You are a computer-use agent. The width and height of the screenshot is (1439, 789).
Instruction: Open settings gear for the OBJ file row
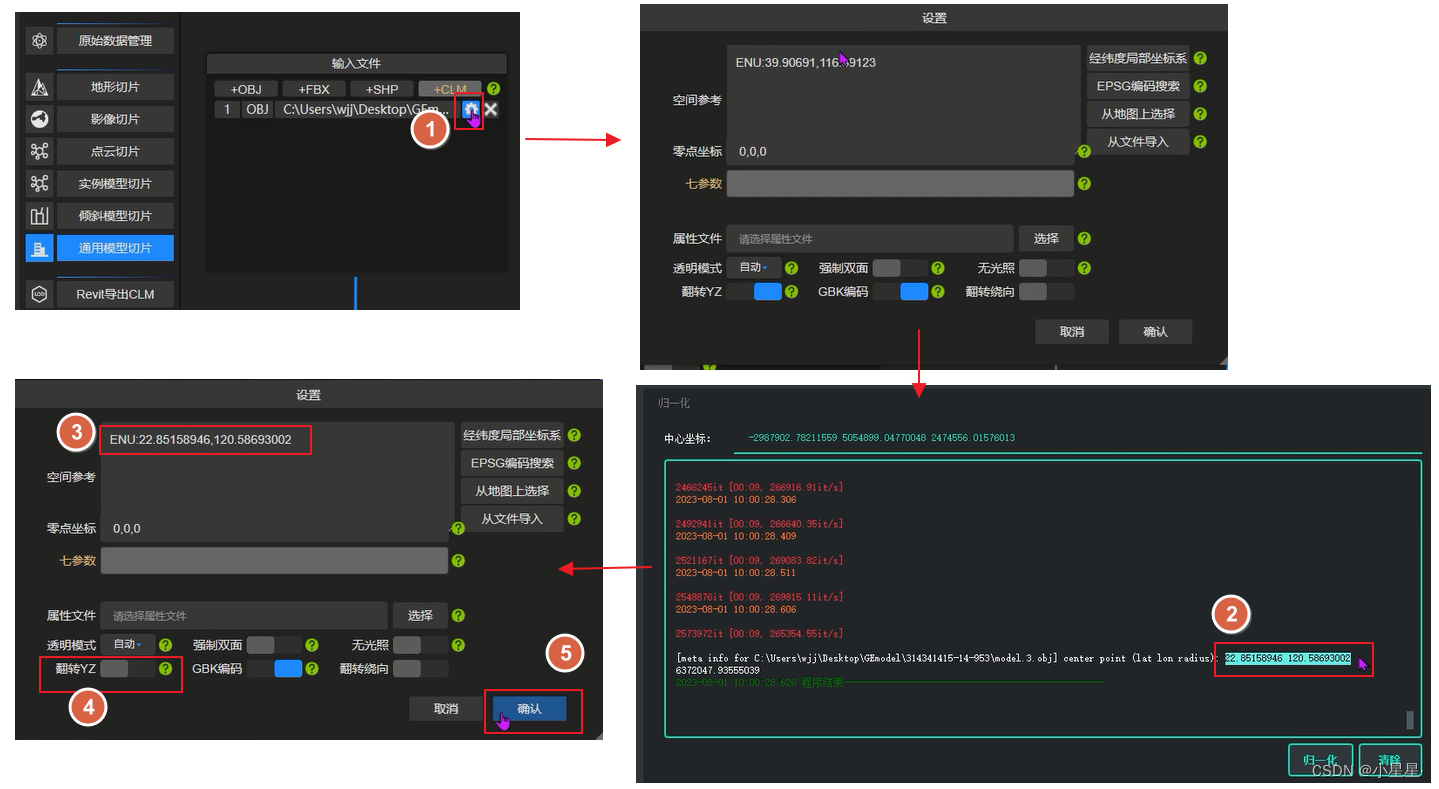pos(469,109)
